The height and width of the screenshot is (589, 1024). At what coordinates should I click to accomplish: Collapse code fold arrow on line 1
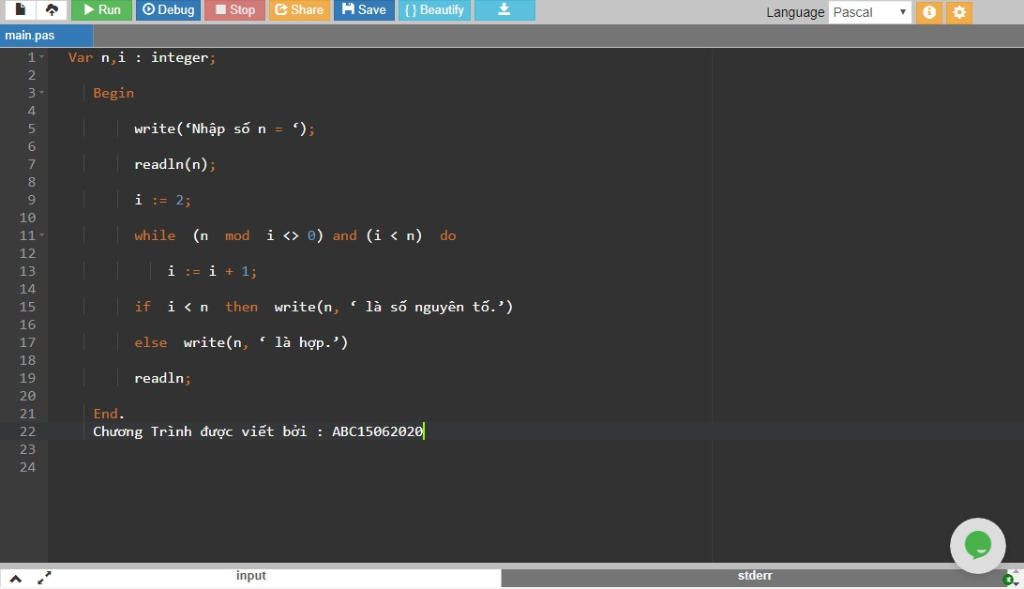pyautogui.click(x=41, y=58)
